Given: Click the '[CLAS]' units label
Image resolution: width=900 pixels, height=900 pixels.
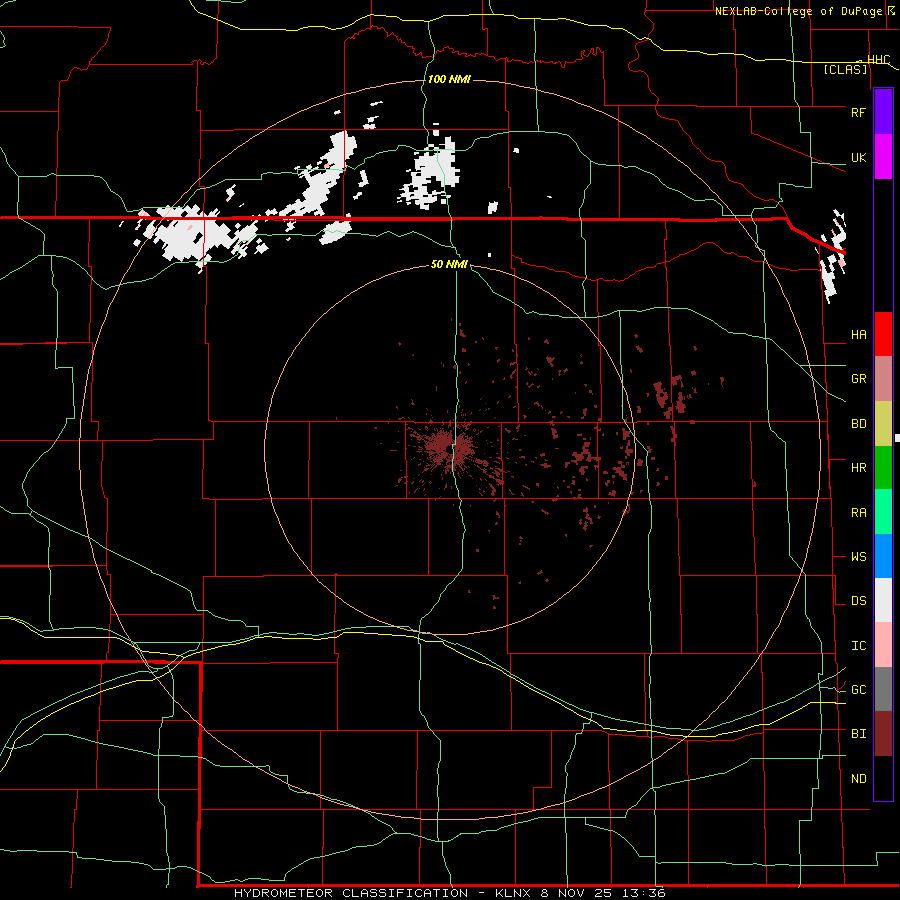Looking at the screenshot, I should (x=845, y=70).
